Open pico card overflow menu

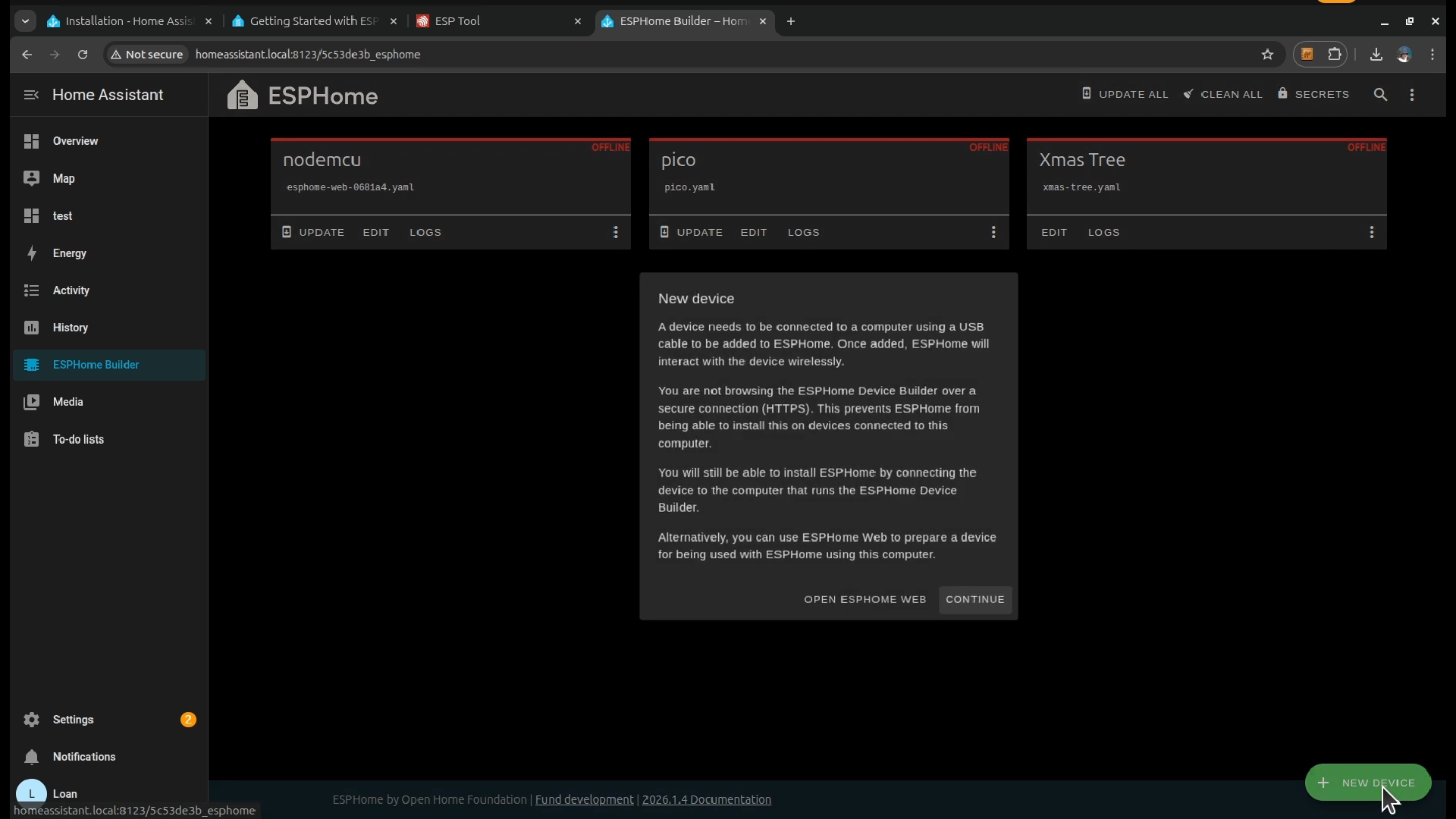pos(993,232)
